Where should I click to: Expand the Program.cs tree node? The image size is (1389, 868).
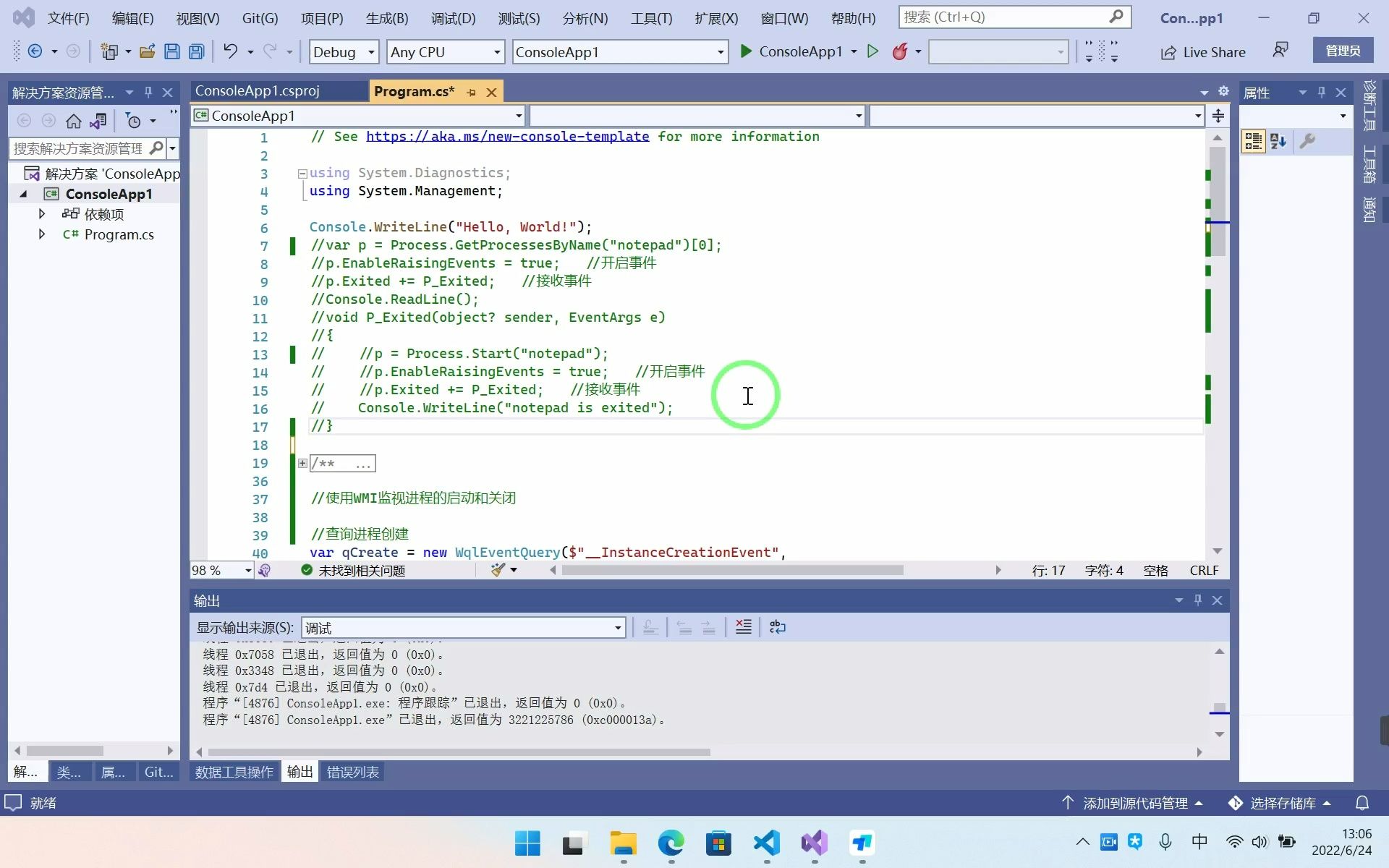pyautogui.click(x=42, y=234)
